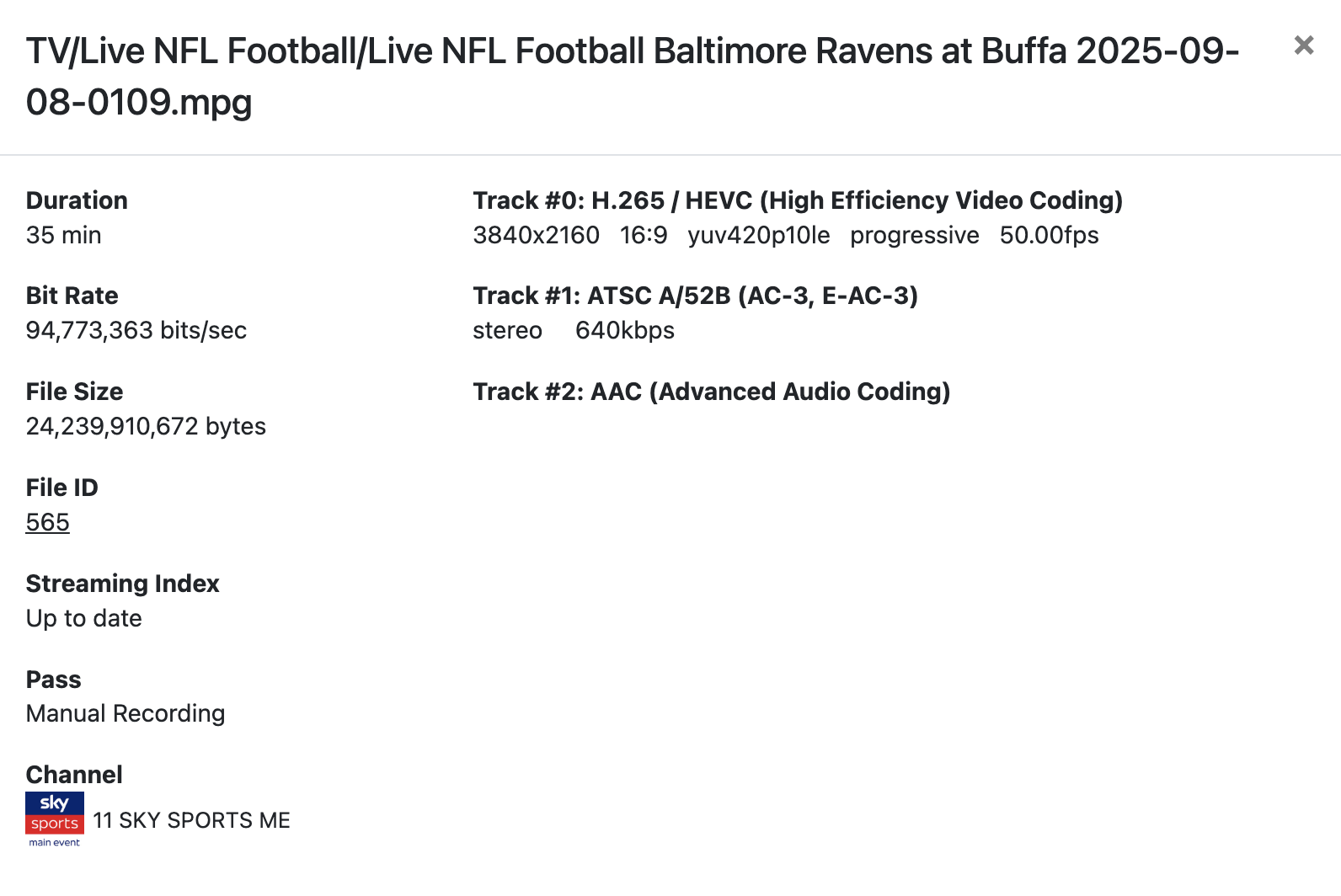Select the 3840x2160 resolution value

tap(536, 236)
